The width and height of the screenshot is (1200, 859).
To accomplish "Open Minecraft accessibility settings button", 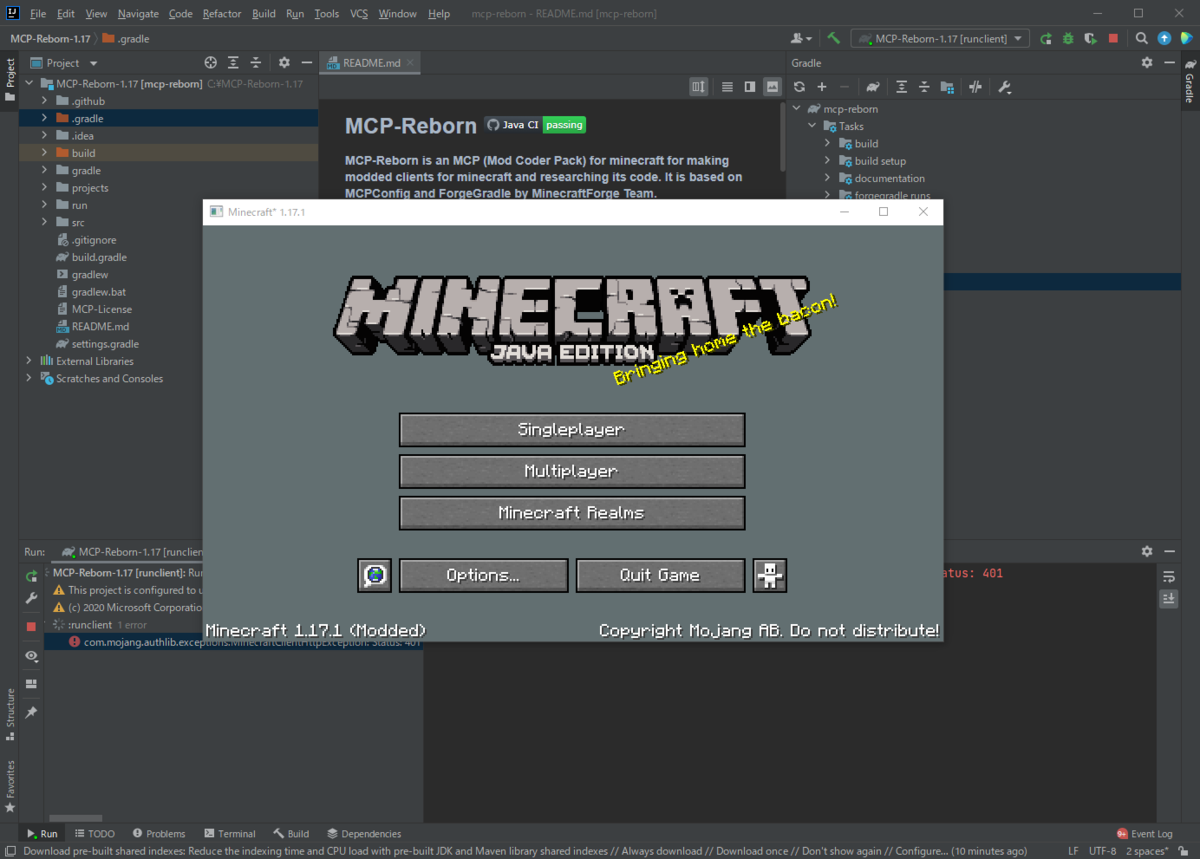I will 770,575.
